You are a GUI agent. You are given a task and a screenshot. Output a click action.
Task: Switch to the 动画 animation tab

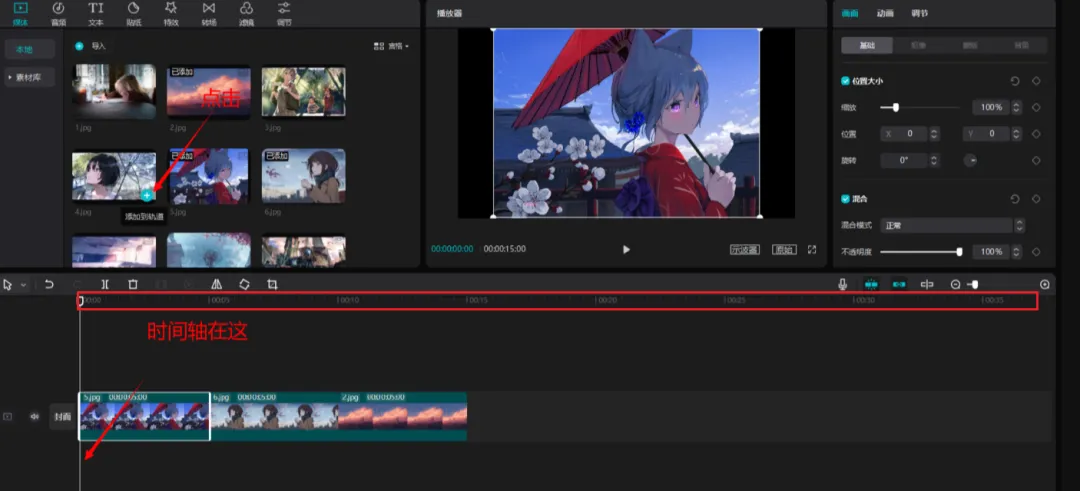click(x=885, y=13)
